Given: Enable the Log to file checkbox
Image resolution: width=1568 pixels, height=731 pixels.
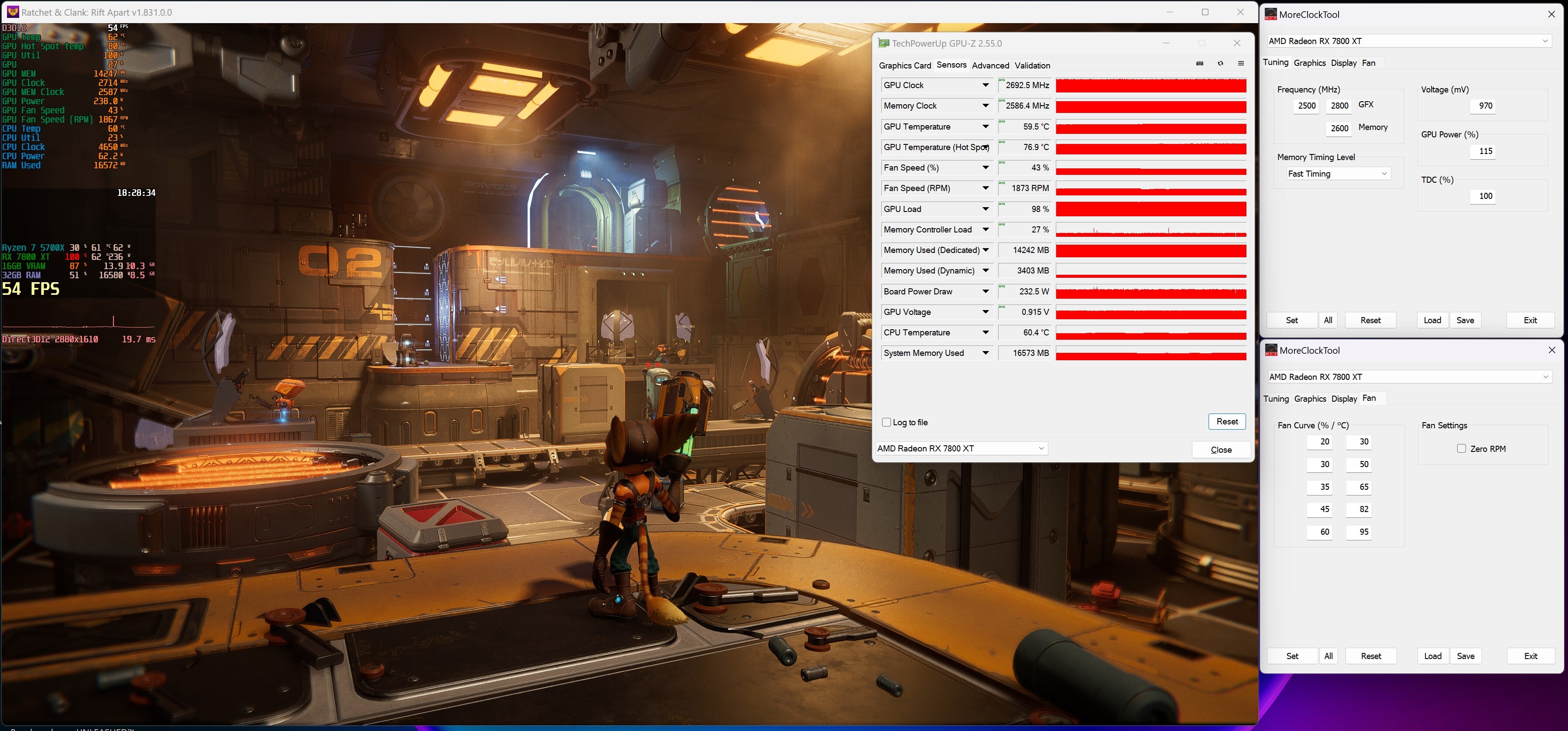Looking at the screenshot, I should (886, 422).
